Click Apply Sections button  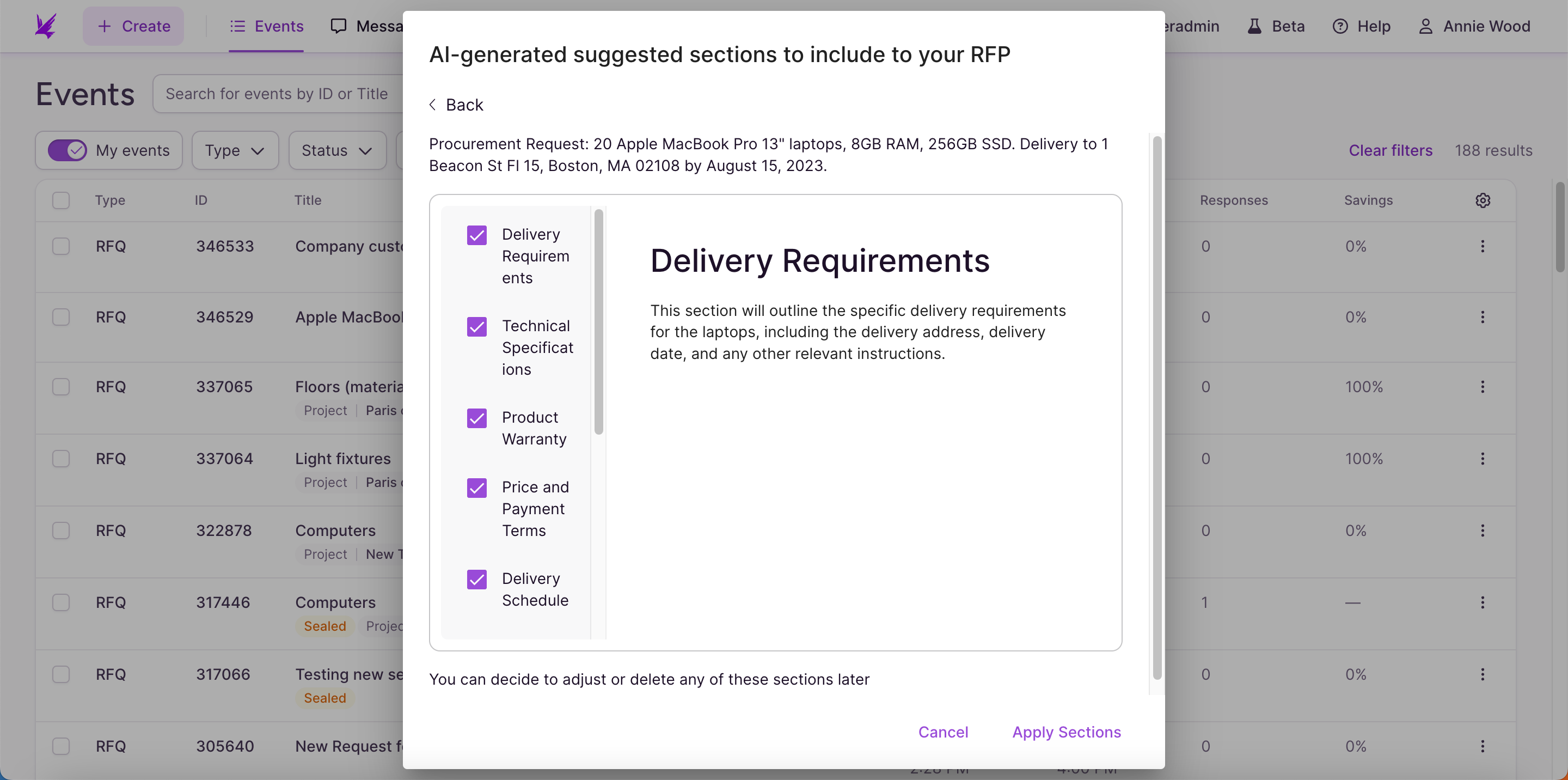point(1067,732)
